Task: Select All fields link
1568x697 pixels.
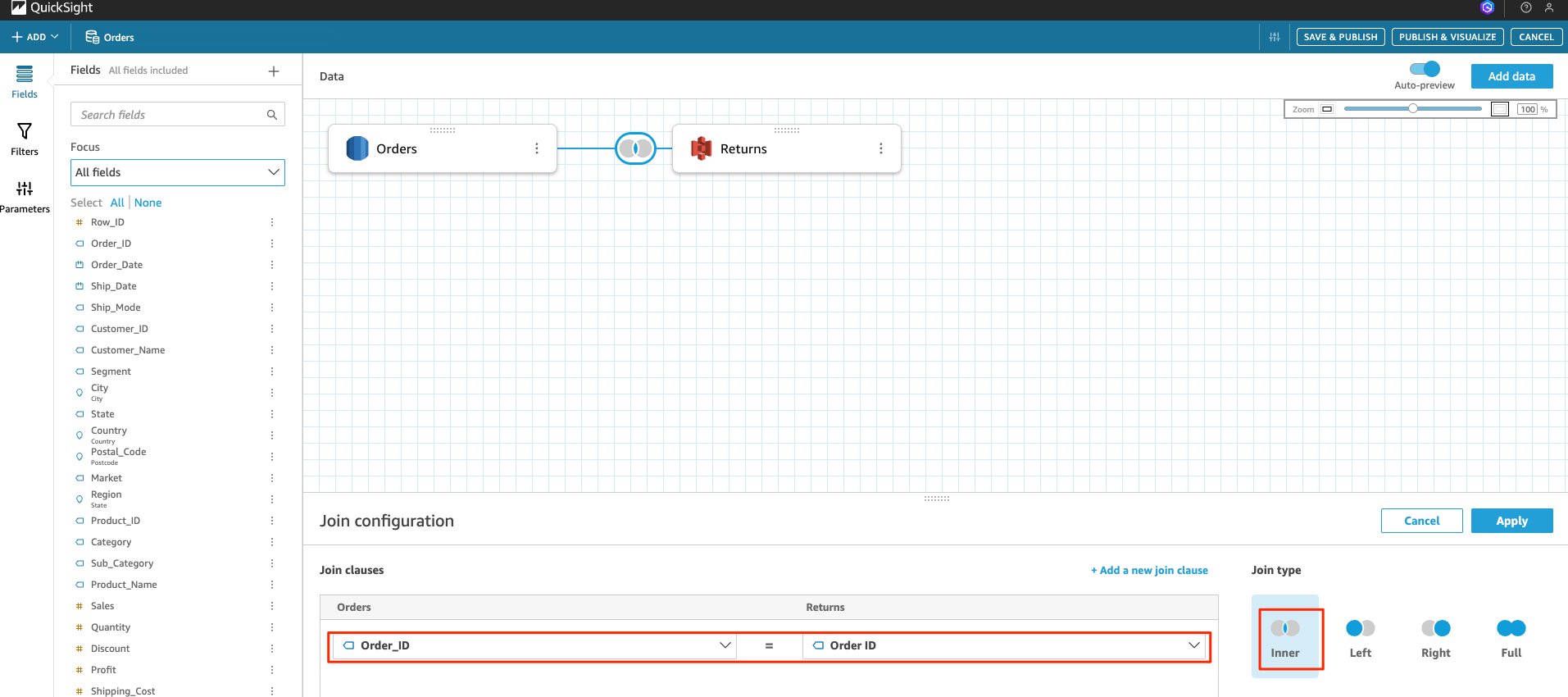Action: [x=117, y=203]
